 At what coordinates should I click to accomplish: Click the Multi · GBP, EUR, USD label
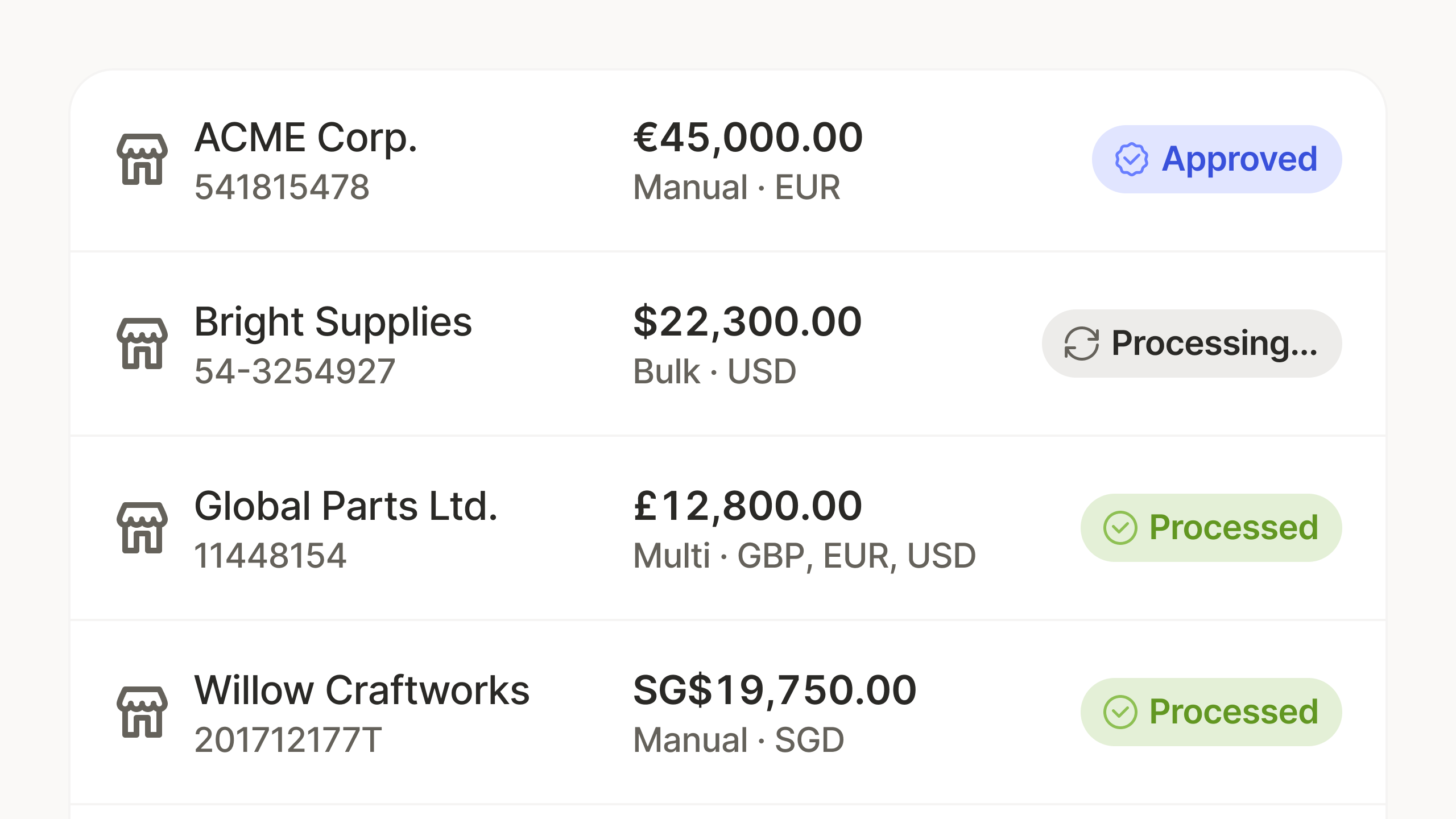(804, 556)
